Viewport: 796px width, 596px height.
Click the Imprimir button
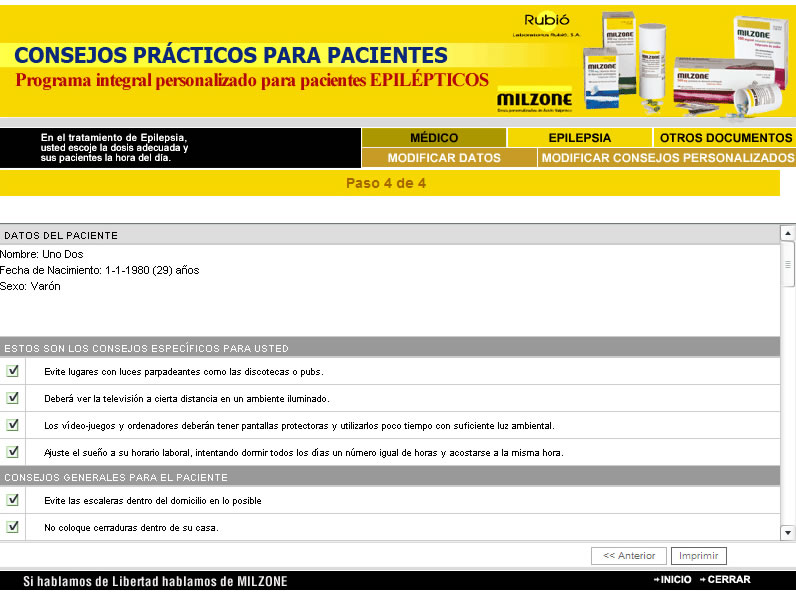699,555
